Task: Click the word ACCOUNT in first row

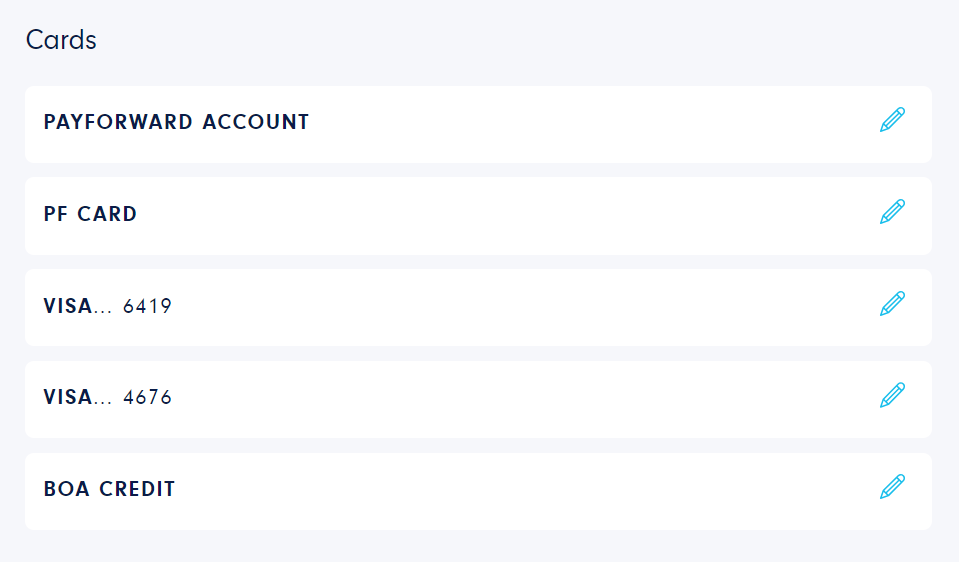Action: pos(256,122)
